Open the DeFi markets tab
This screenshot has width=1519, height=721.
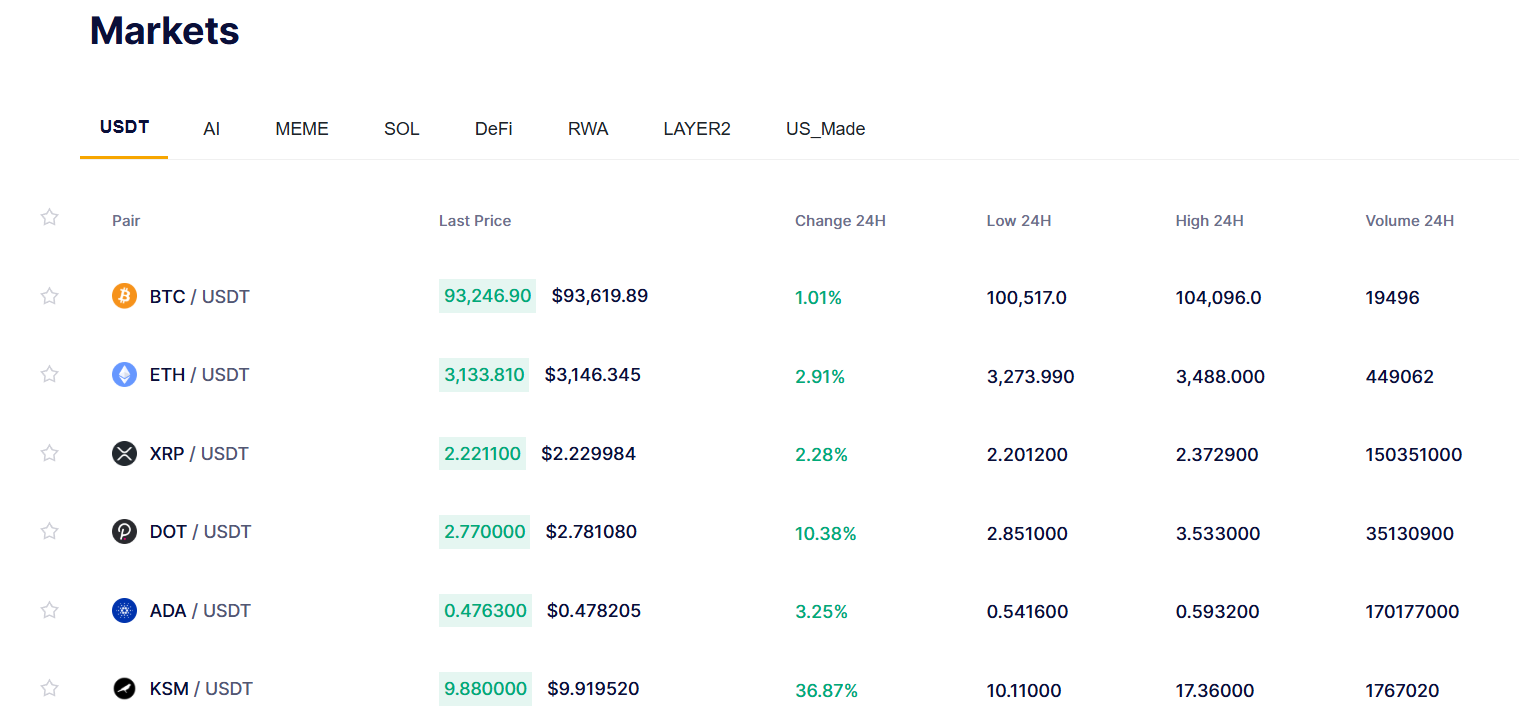point(493,129)
